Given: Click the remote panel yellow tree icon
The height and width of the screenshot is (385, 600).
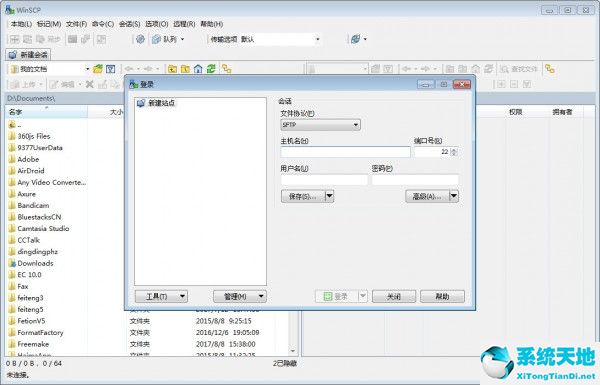Looking at the screenshot, I should (550, 69).
